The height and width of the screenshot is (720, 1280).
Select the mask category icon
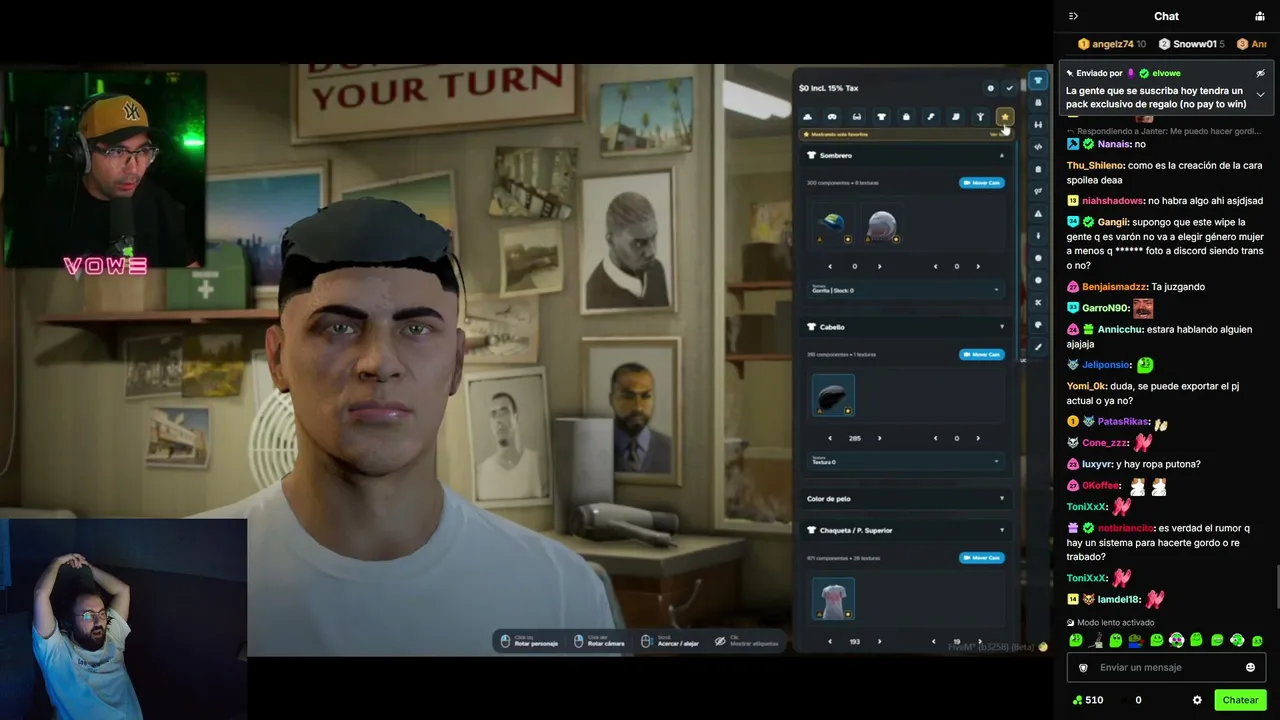tap(832, 117)
